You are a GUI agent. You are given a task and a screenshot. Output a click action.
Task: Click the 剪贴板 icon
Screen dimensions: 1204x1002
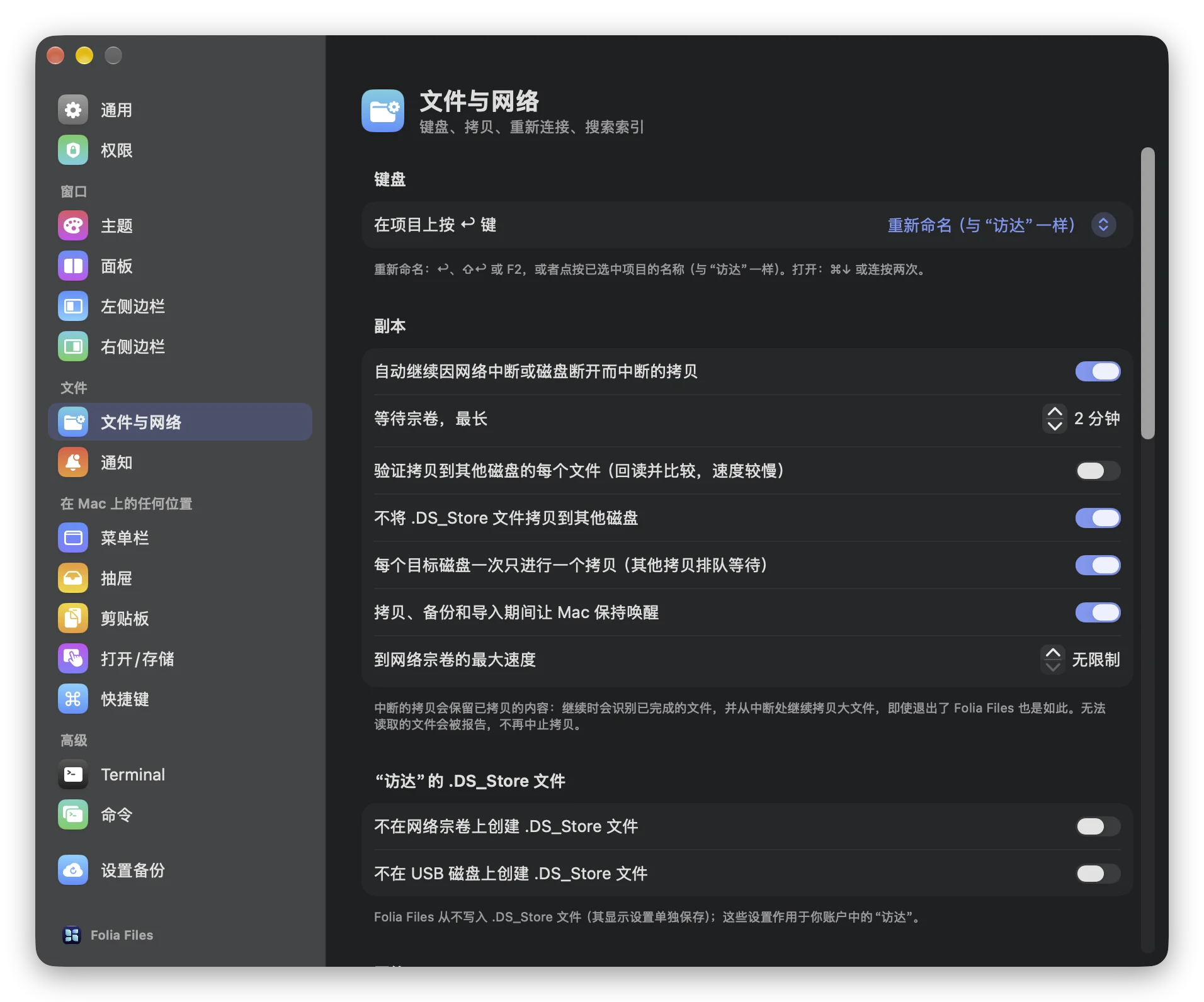pyautogui.click(x=73, y=619)
